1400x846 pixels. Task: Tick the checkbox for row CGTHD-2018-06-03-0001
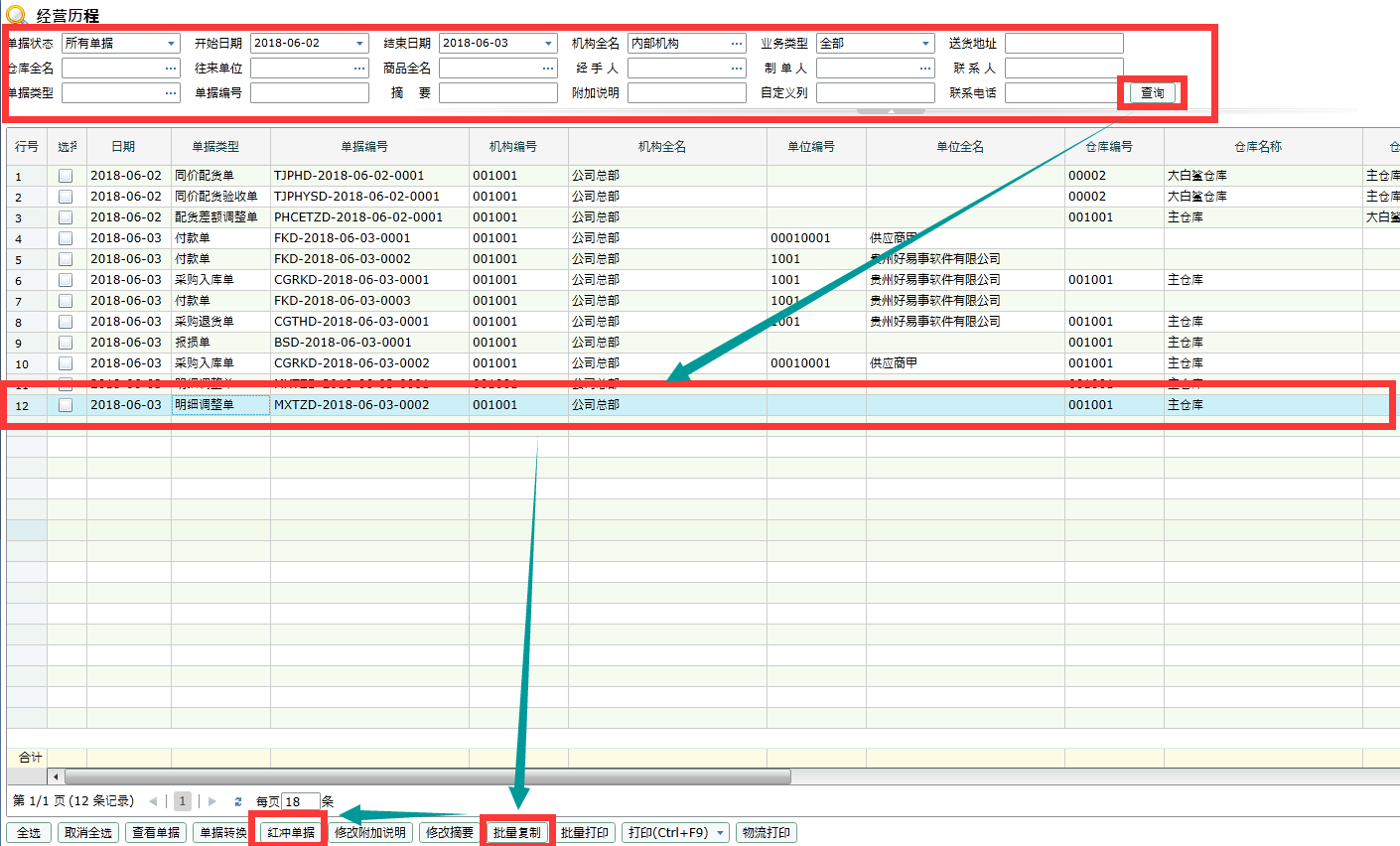point(66,322)
